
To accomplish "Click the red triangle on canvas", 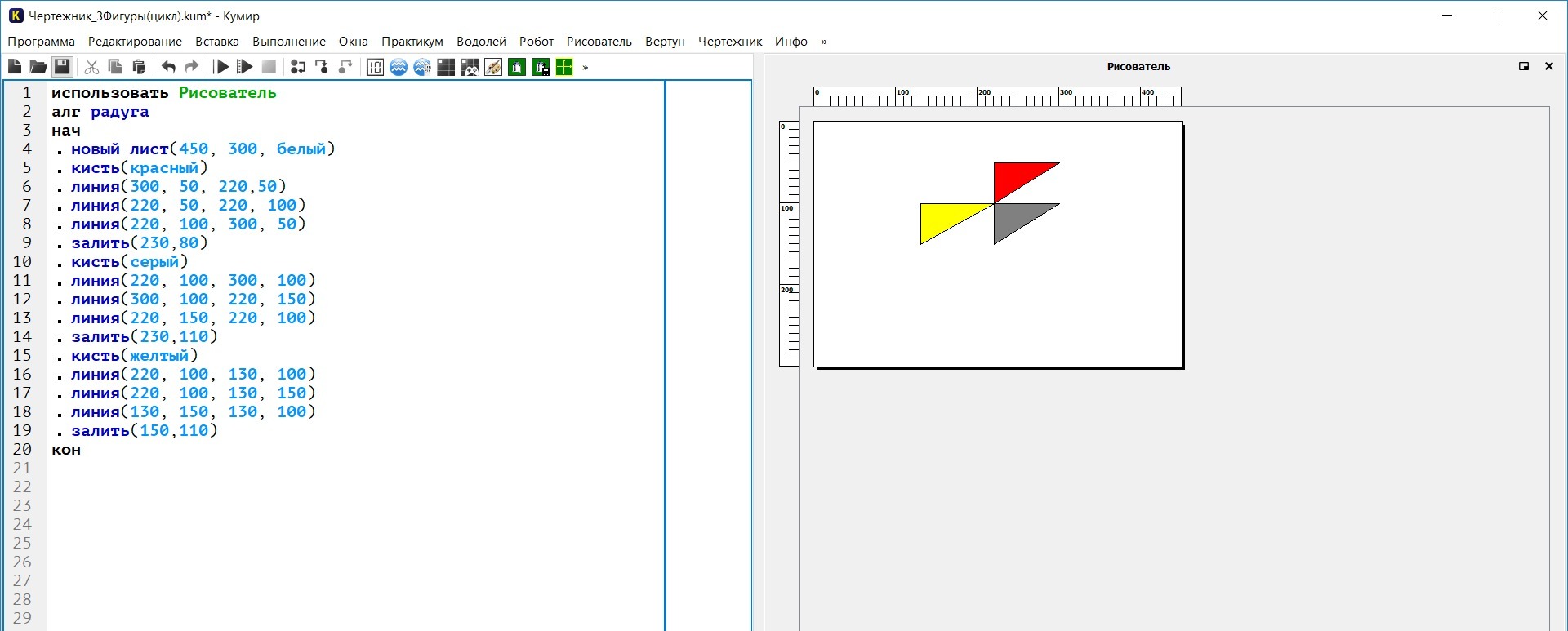I will coord(1014,176).
